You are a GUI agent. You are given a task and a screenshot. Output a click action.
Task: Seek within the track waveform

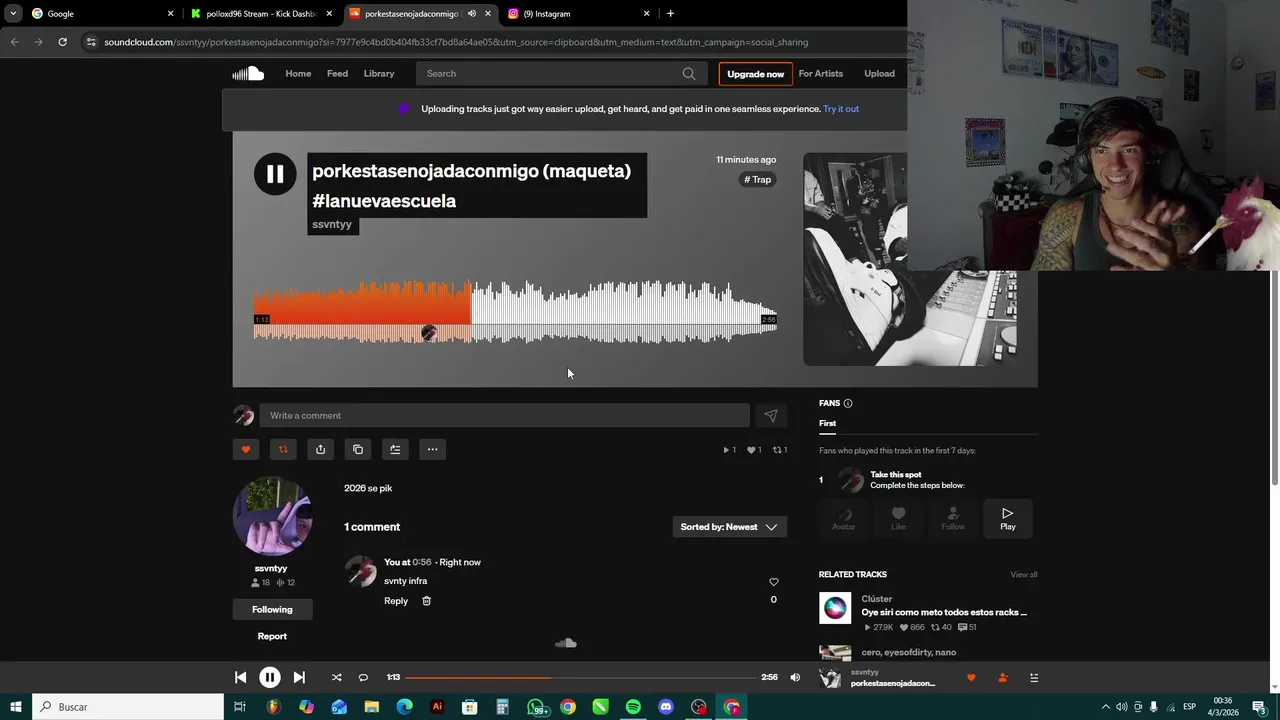click(515, 312)
